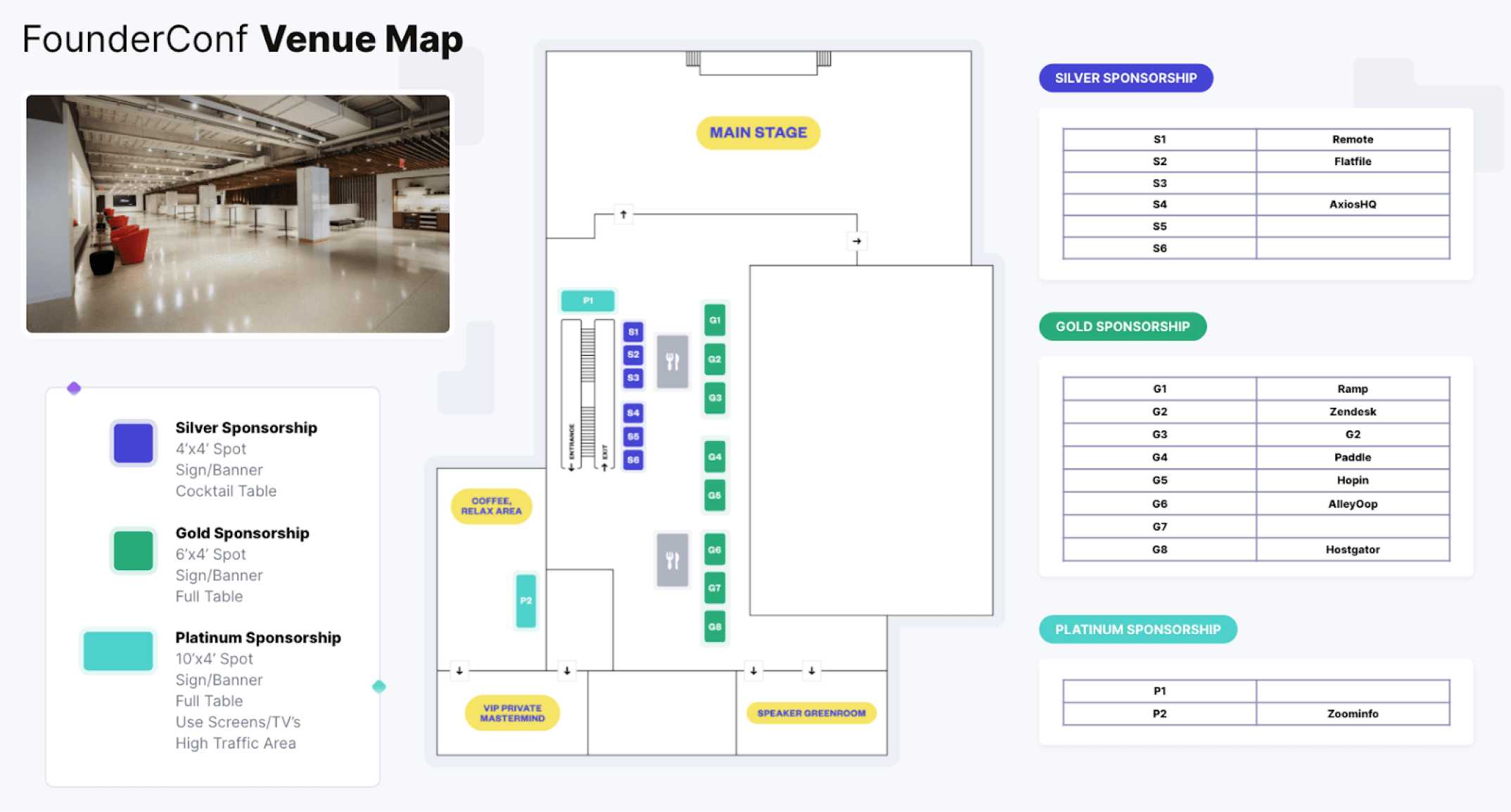Select gold booth G8 on the map
This screenshot has width=1511, height=812.
click(x=713, y=626)
